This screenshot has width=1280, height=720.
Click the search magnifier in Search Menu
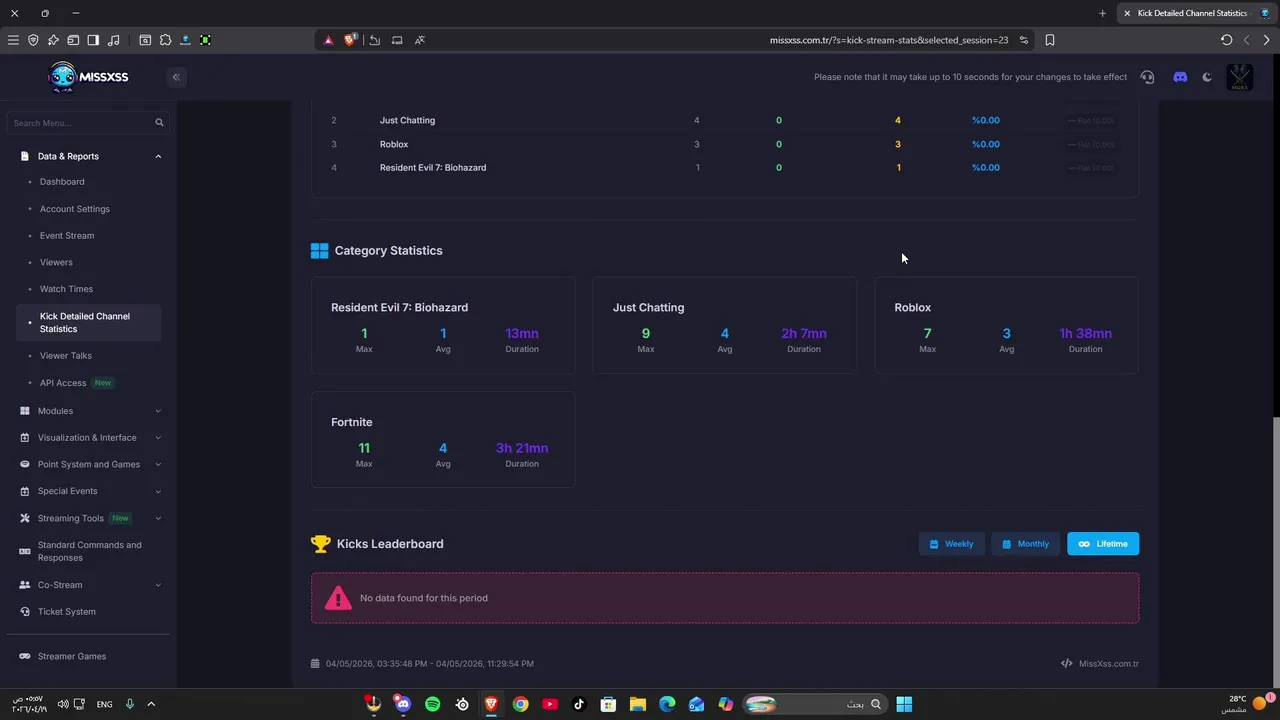coord(159,123)
